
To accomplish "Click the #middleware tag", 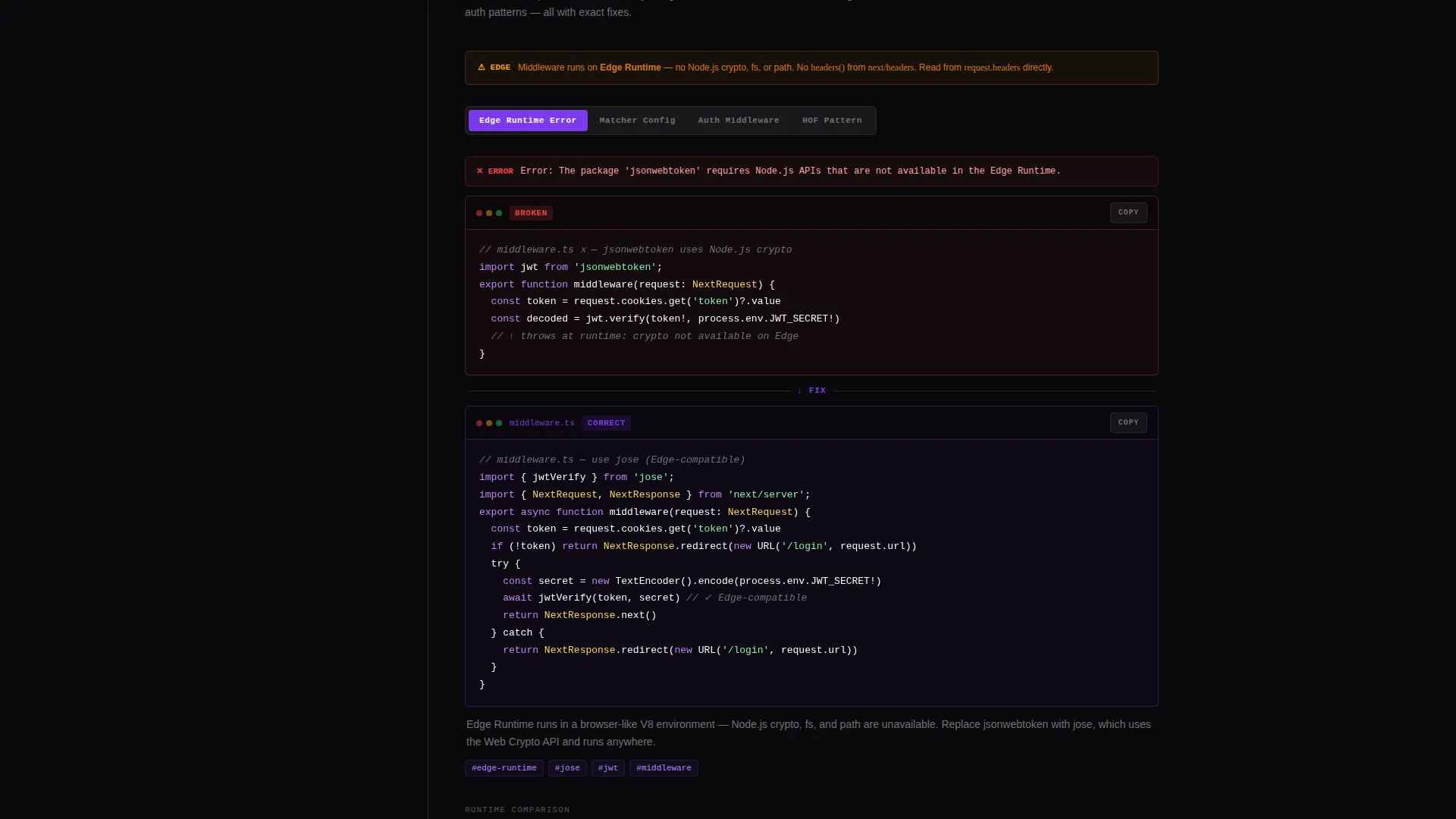I will tap(664, 768).
